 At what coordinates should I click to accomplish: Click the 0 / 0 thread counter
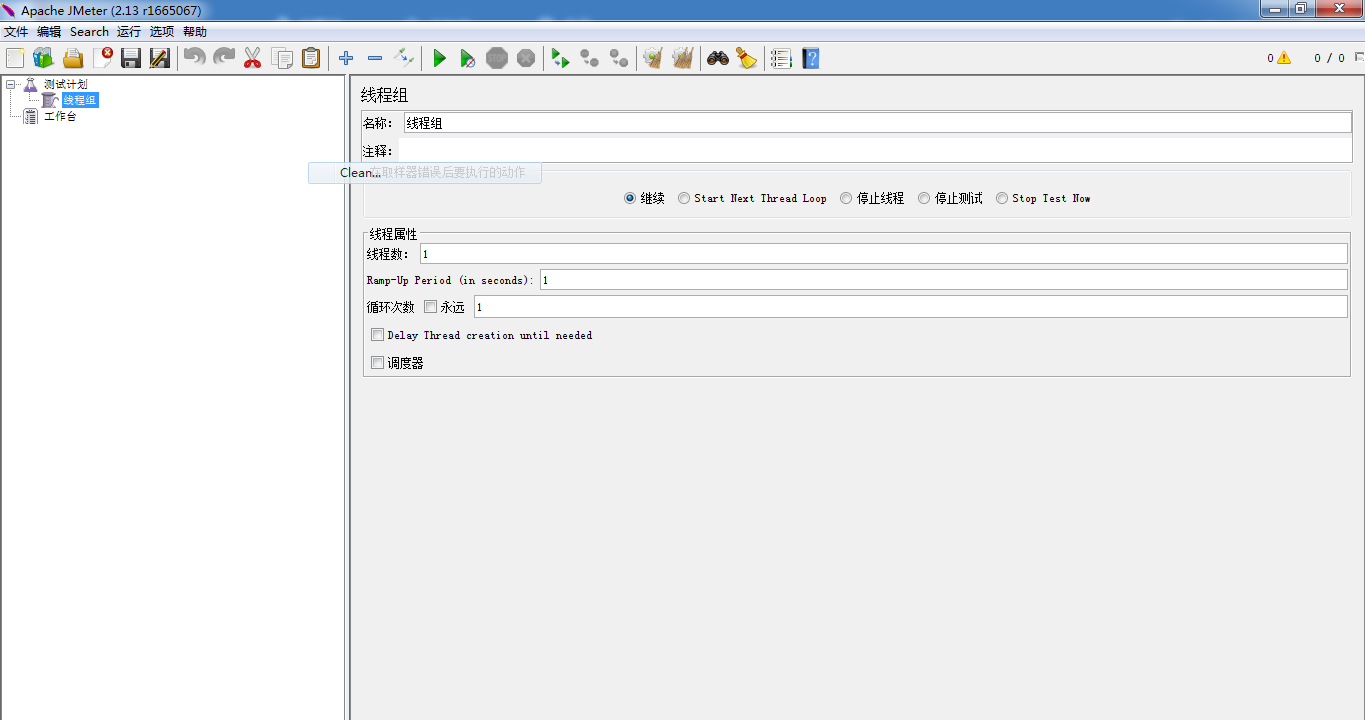1329,58
